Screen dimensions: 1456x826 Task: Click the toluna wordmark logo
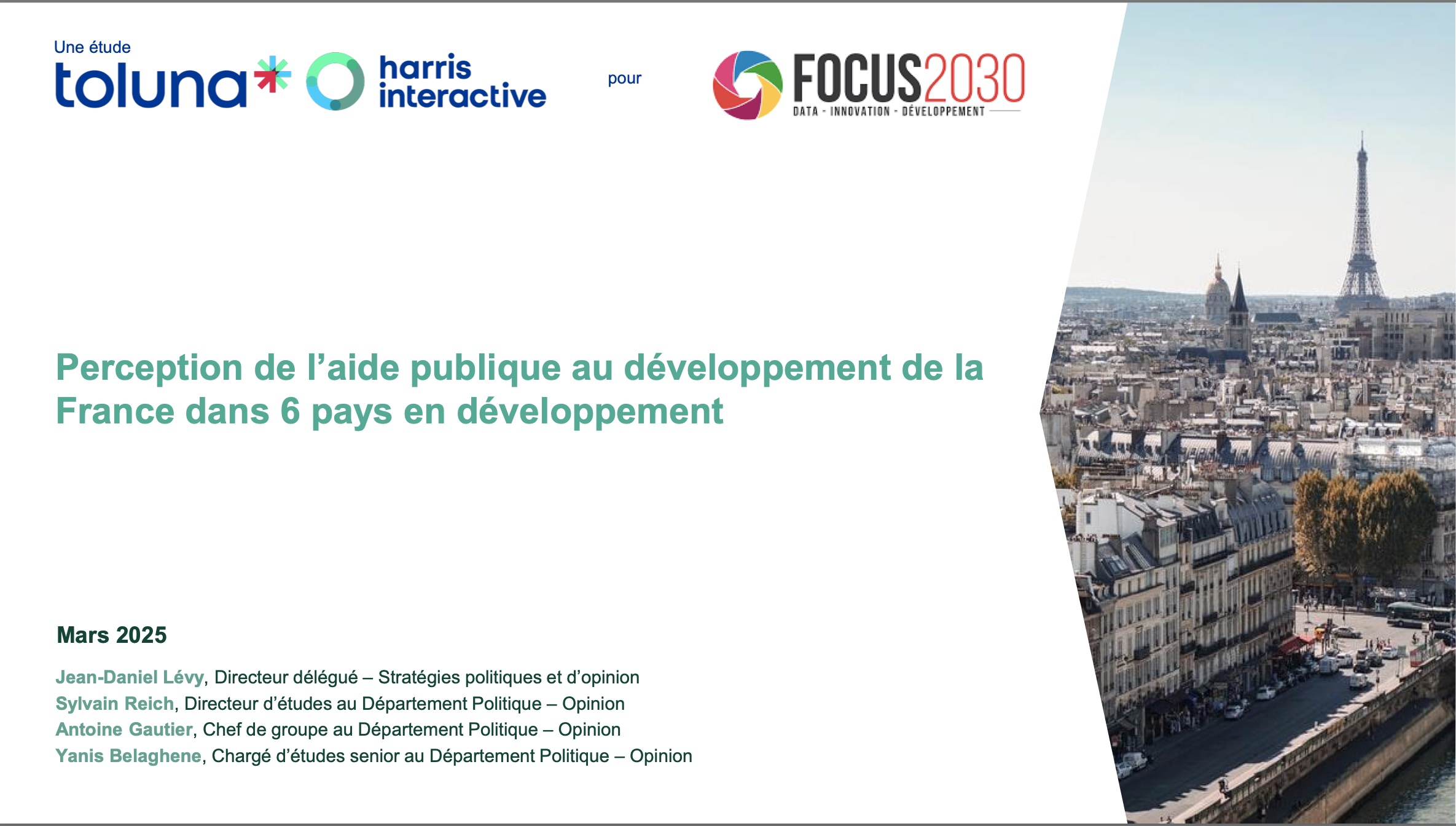click(x=151, y=85)
